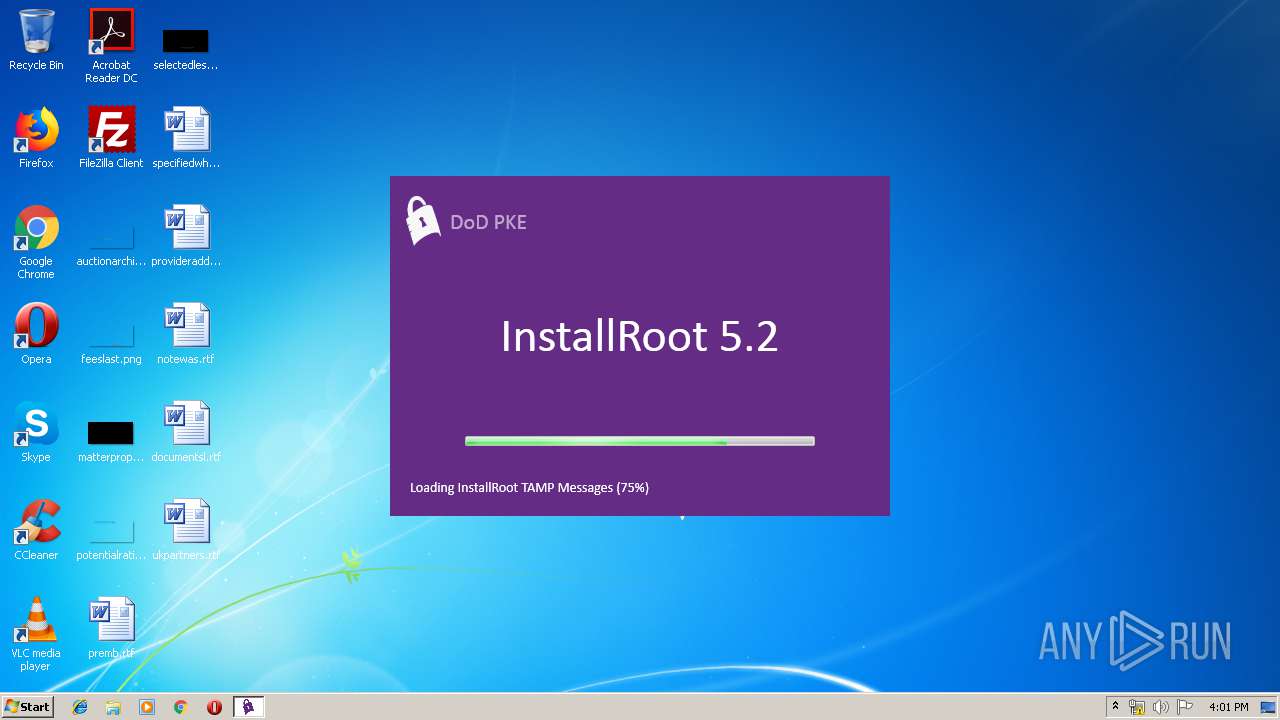Select the documentsl.rtf file

(186, 432)
